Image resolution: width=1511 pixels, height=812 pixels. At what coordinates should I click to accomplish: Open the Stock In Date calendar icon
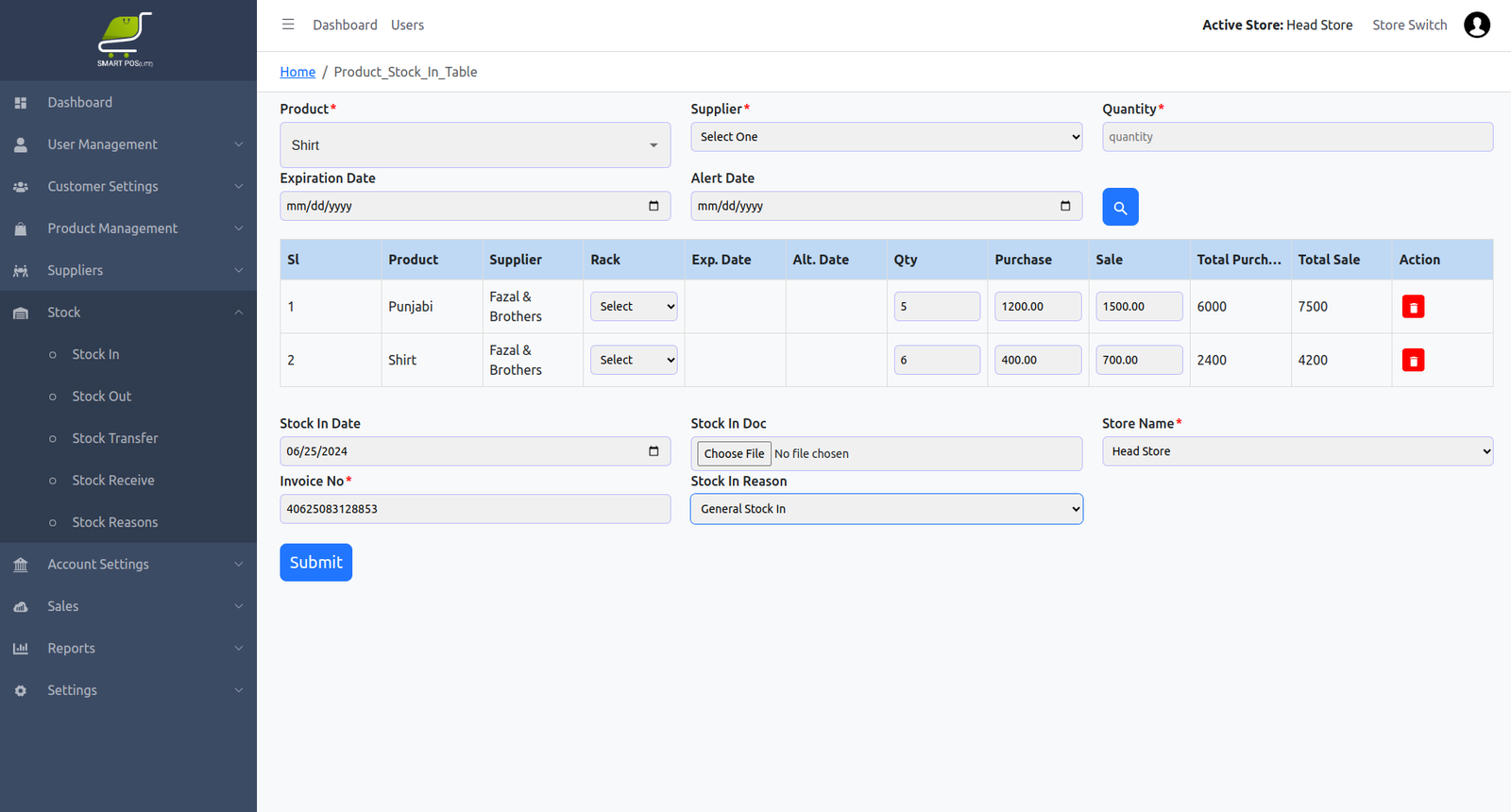click(654, 451)
